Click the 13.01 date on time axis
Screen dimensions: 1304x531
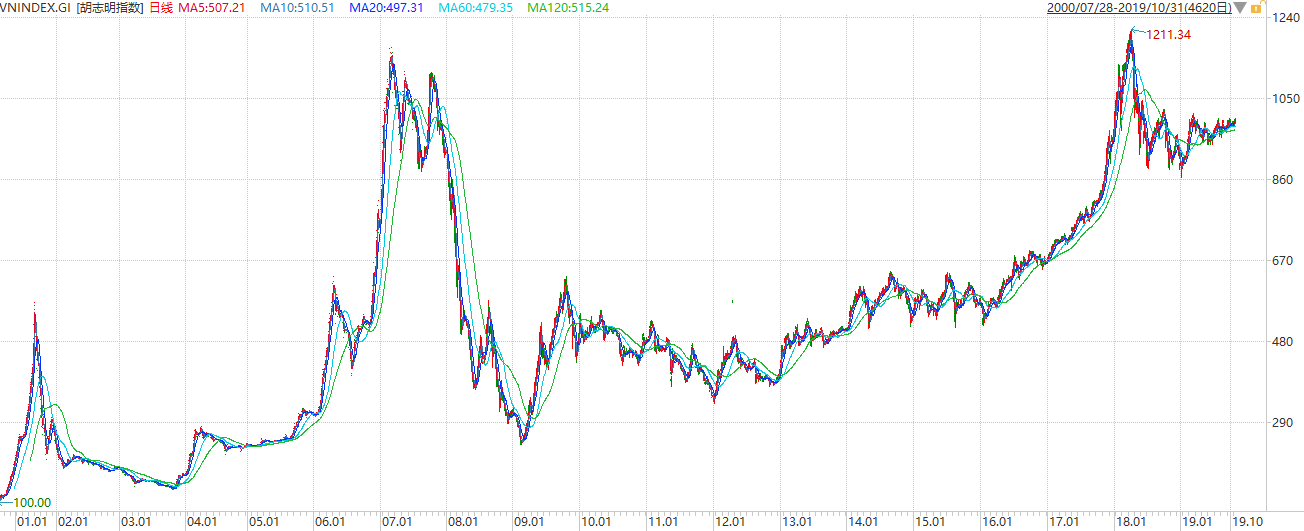tap(797, 522)
